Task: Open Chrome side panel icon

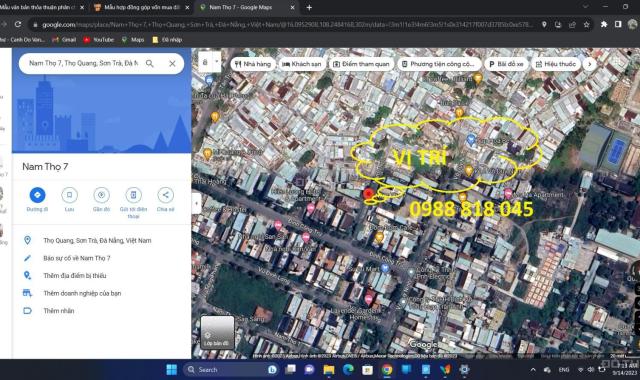Action: coord(618,24)
